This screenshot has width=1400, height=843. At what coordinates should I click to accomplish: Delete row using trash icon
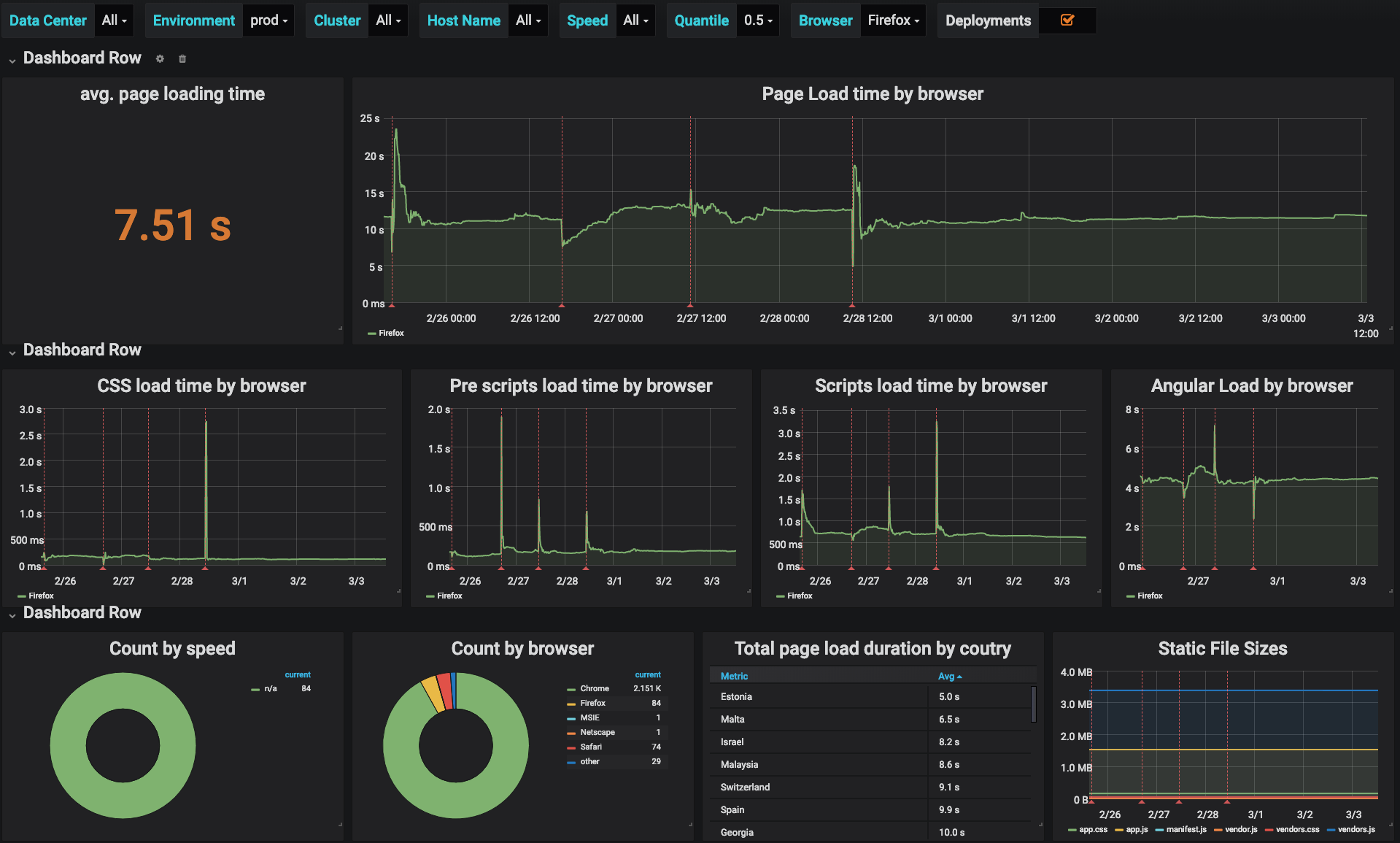[182, 58]
